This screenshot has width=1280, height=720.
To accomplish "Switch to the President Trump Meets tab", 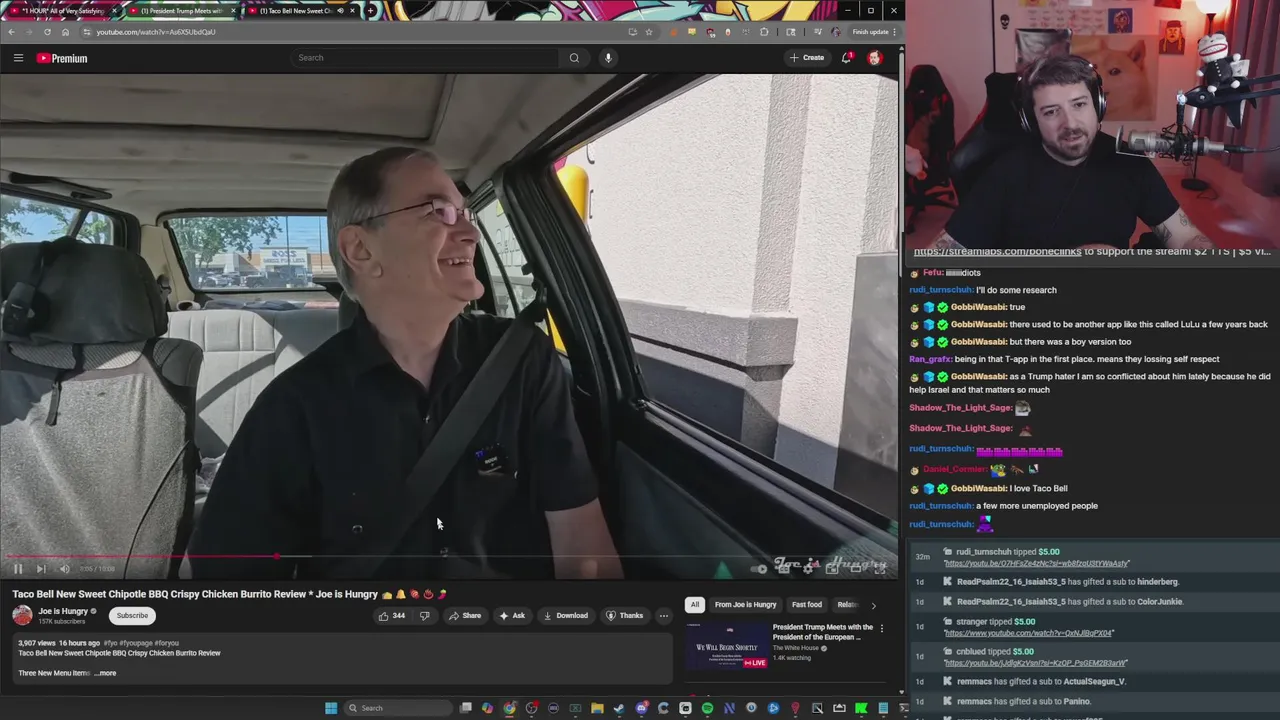I will point(182,11).
